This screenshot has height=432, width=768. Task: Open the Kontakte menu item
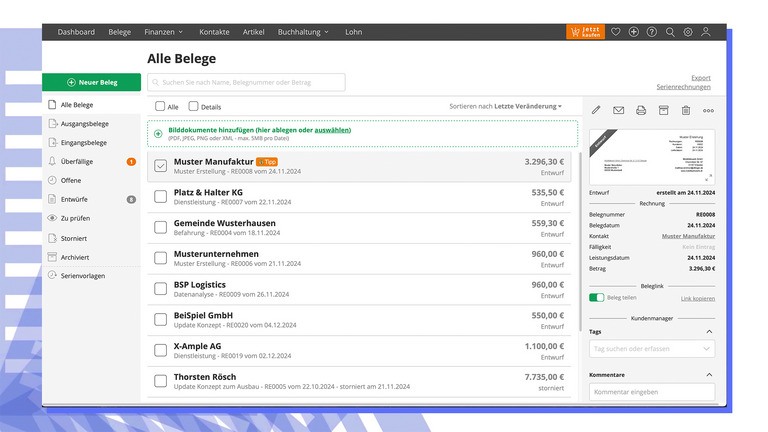click(214, 32)
